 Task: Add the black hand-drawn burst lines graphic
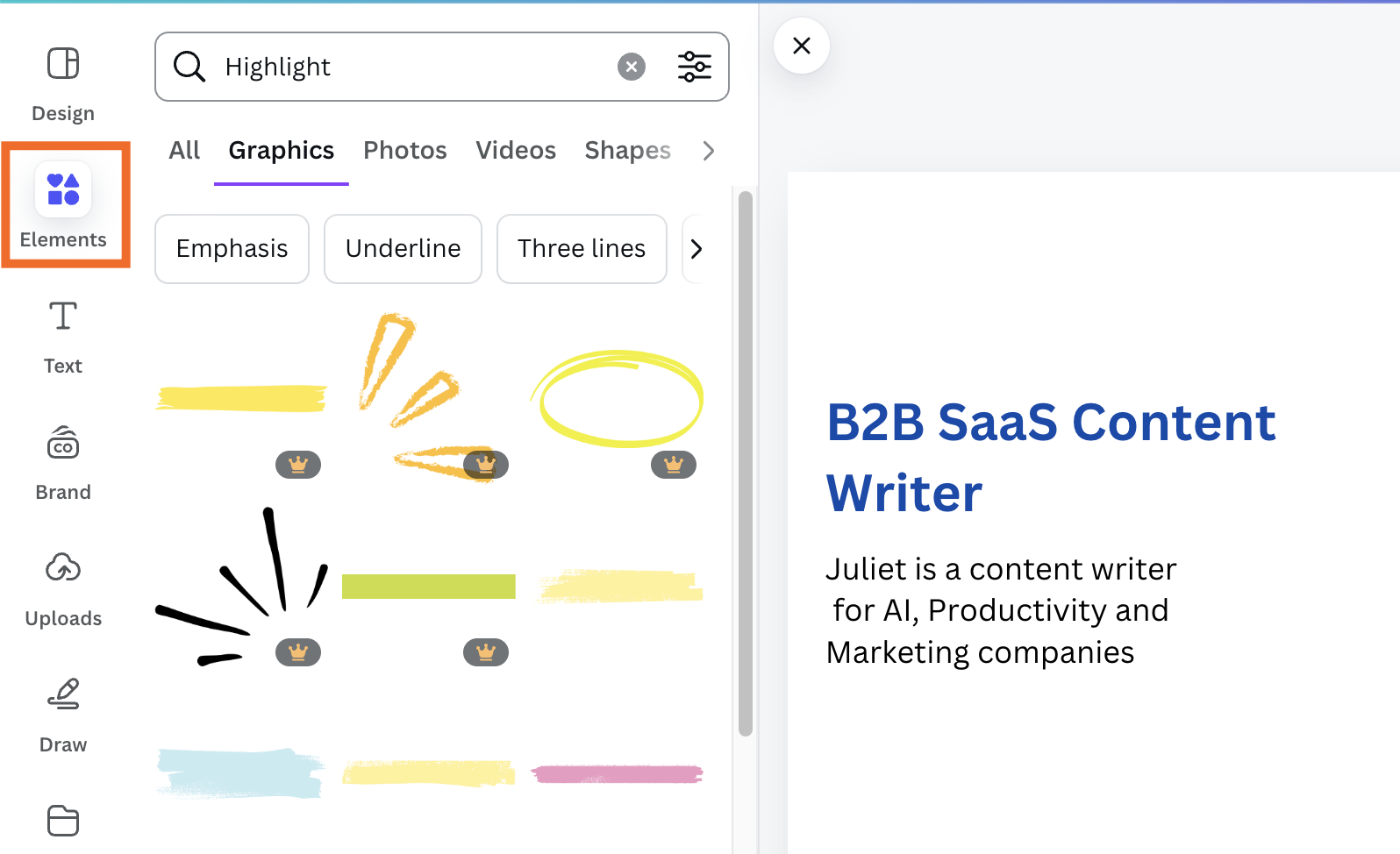click(x=242, y=586)
